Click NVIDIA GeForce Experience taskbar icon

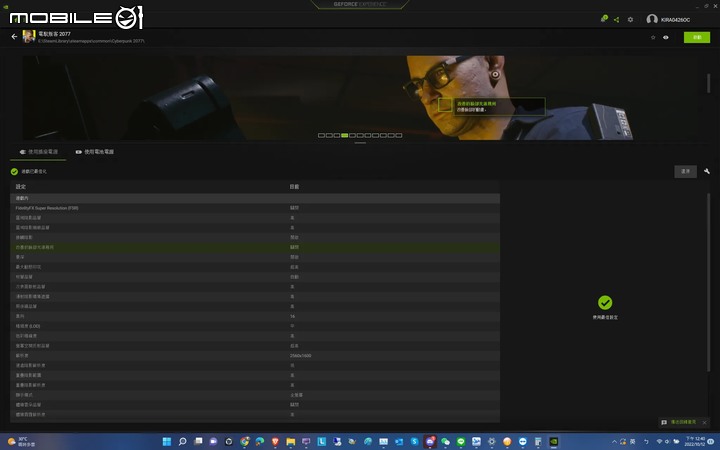click(554, 441)
